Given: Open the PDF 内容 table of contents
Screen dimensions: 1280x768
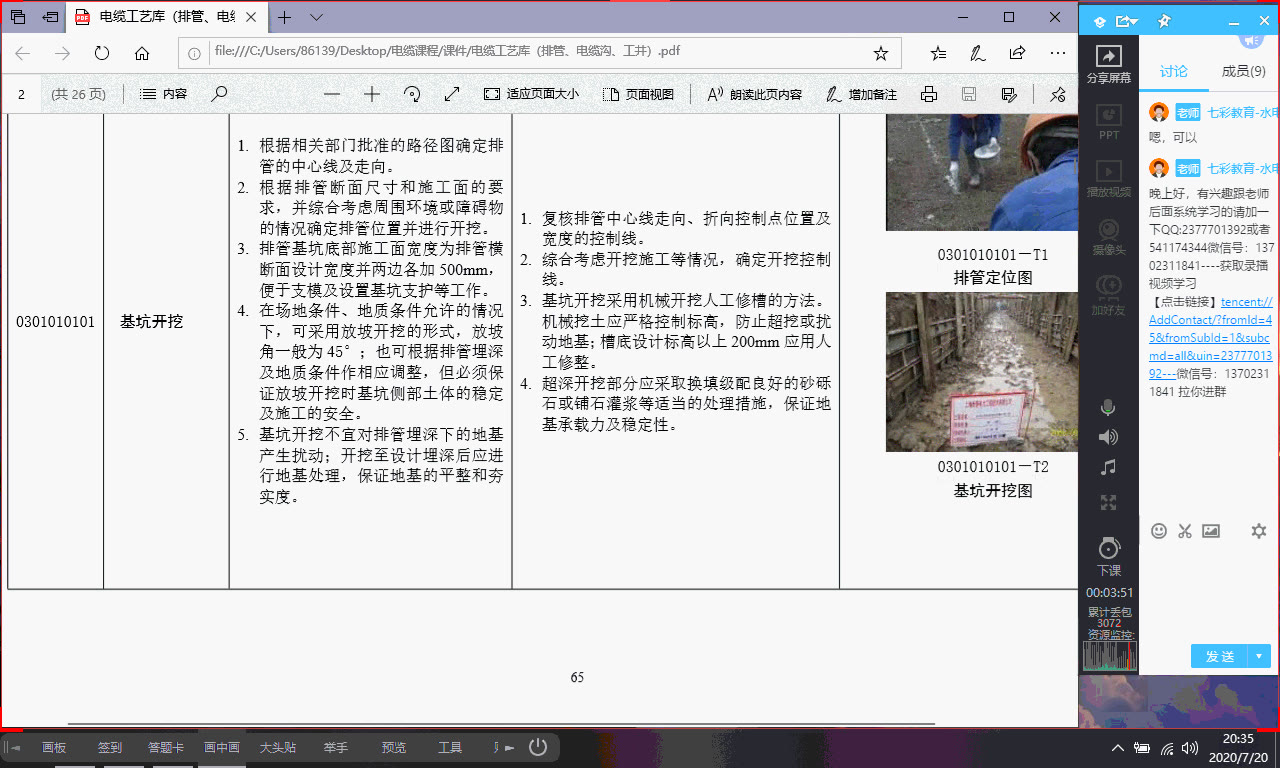Looking at the screenshot, I should click(164, 94).
